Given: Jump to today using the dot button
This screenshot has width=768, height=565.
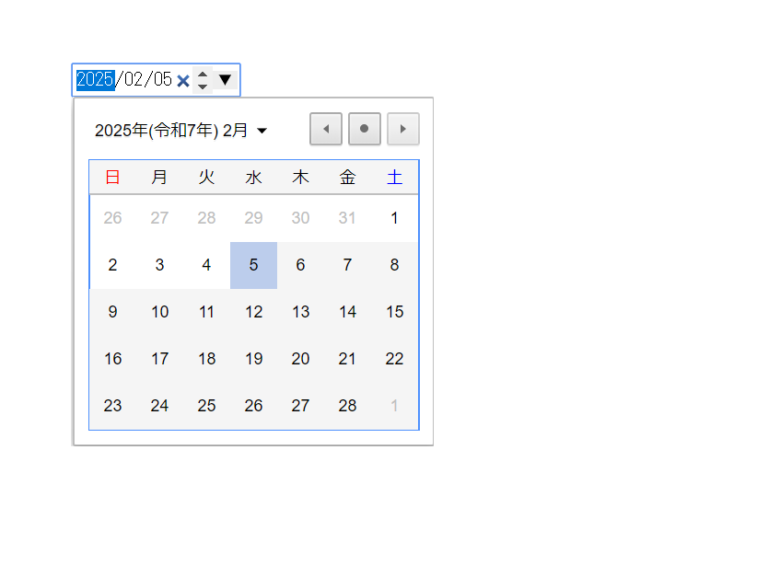Looking at the screenshot, I should click(x=364, y=129).
